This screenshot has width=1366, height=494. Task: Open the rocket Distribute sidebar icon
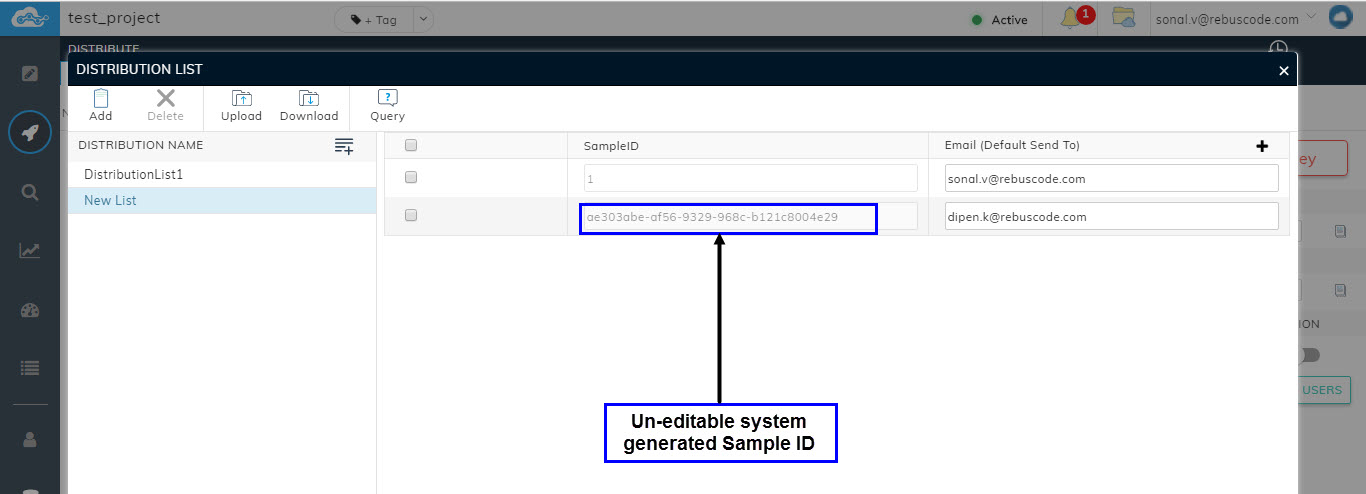tap(30, 132)
